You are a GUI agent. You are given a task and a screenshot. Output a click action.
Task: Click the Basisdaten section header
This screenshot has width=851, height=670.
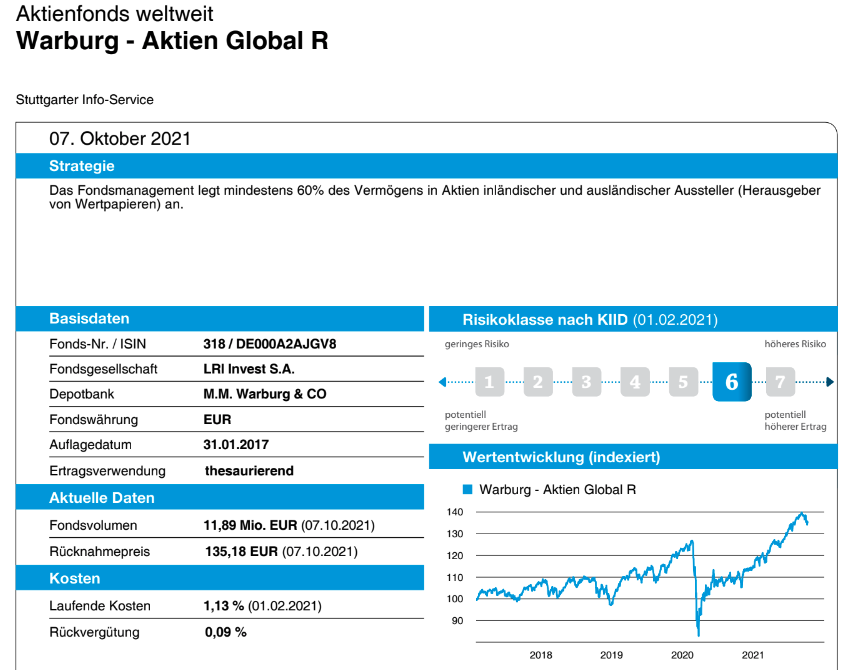tap(220, 318)
